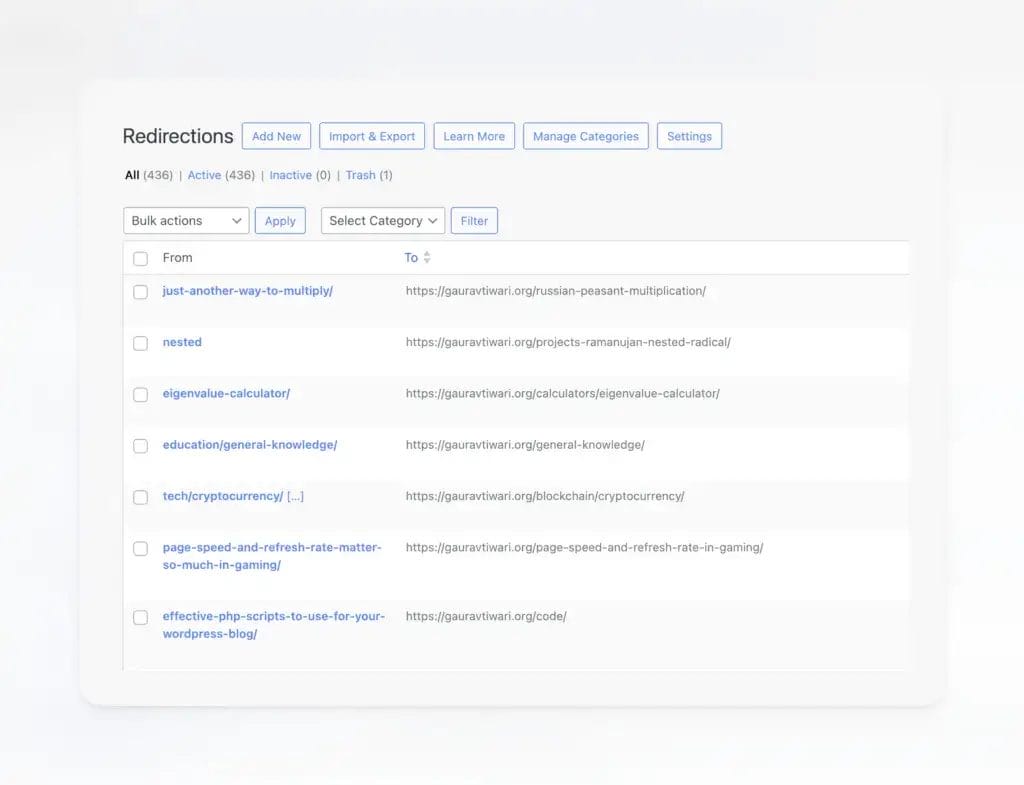Click the Filter button
Screen dimensions: 1024x785
click(474, 220)
